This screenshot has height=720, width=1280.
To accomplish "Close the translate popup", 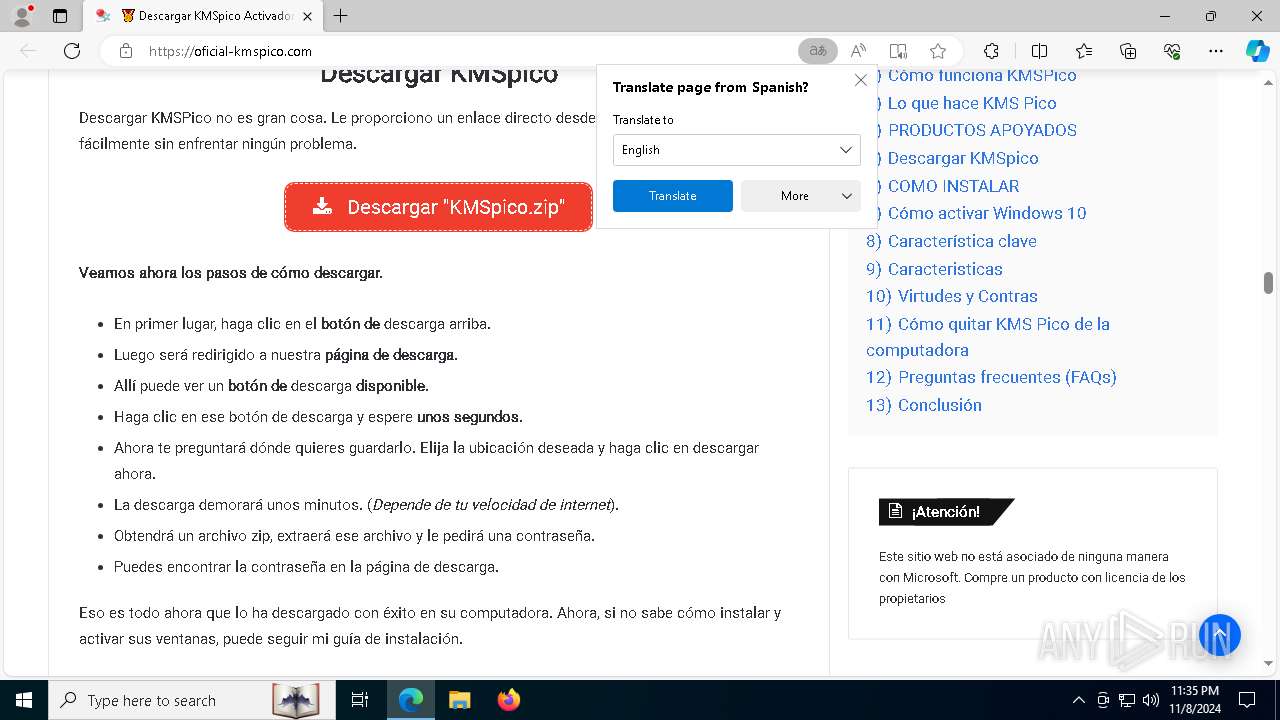I will tap(860, 80).
